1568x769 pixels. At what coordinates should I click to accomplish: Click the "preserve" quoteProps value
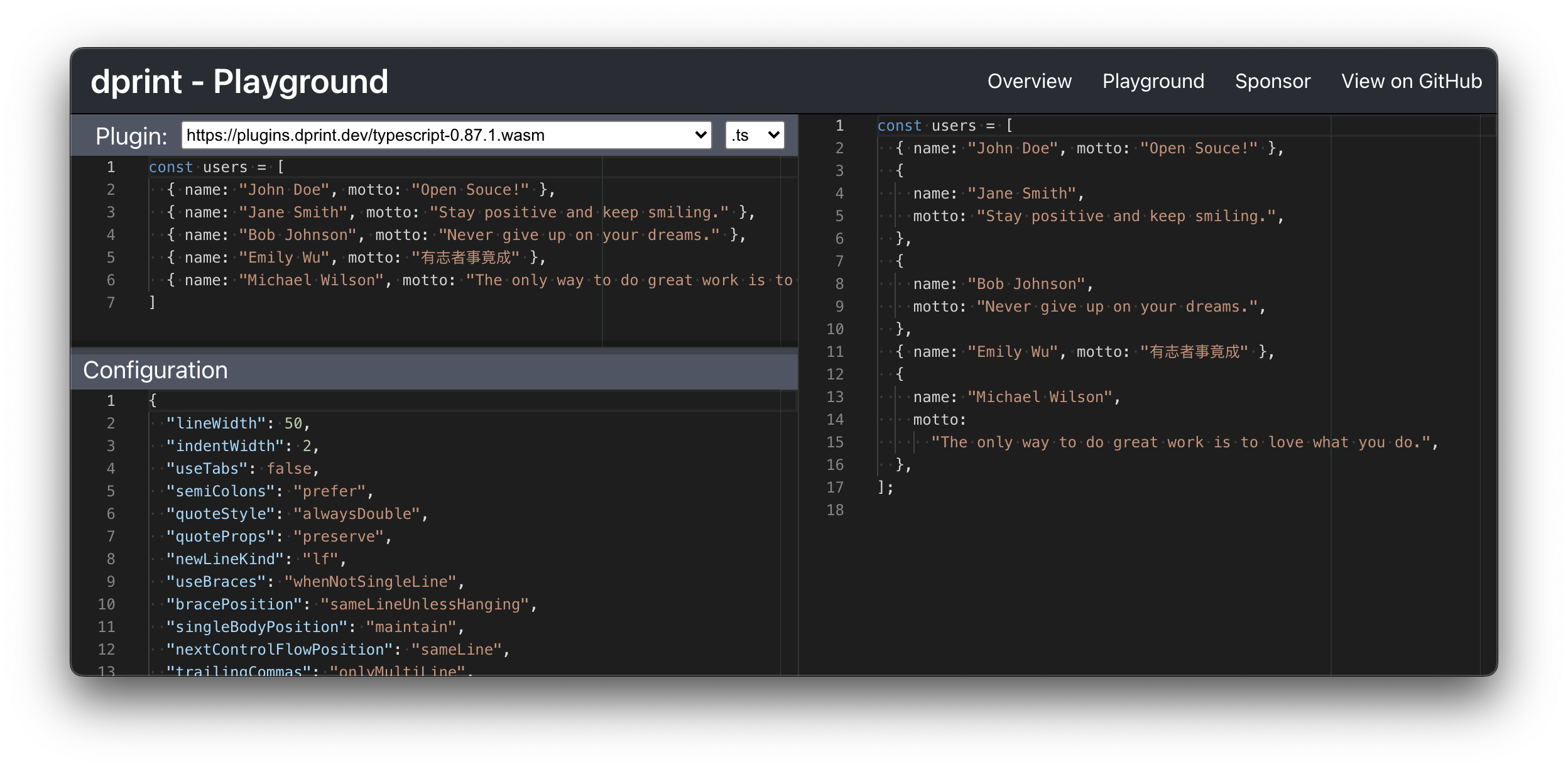point(339,537)
